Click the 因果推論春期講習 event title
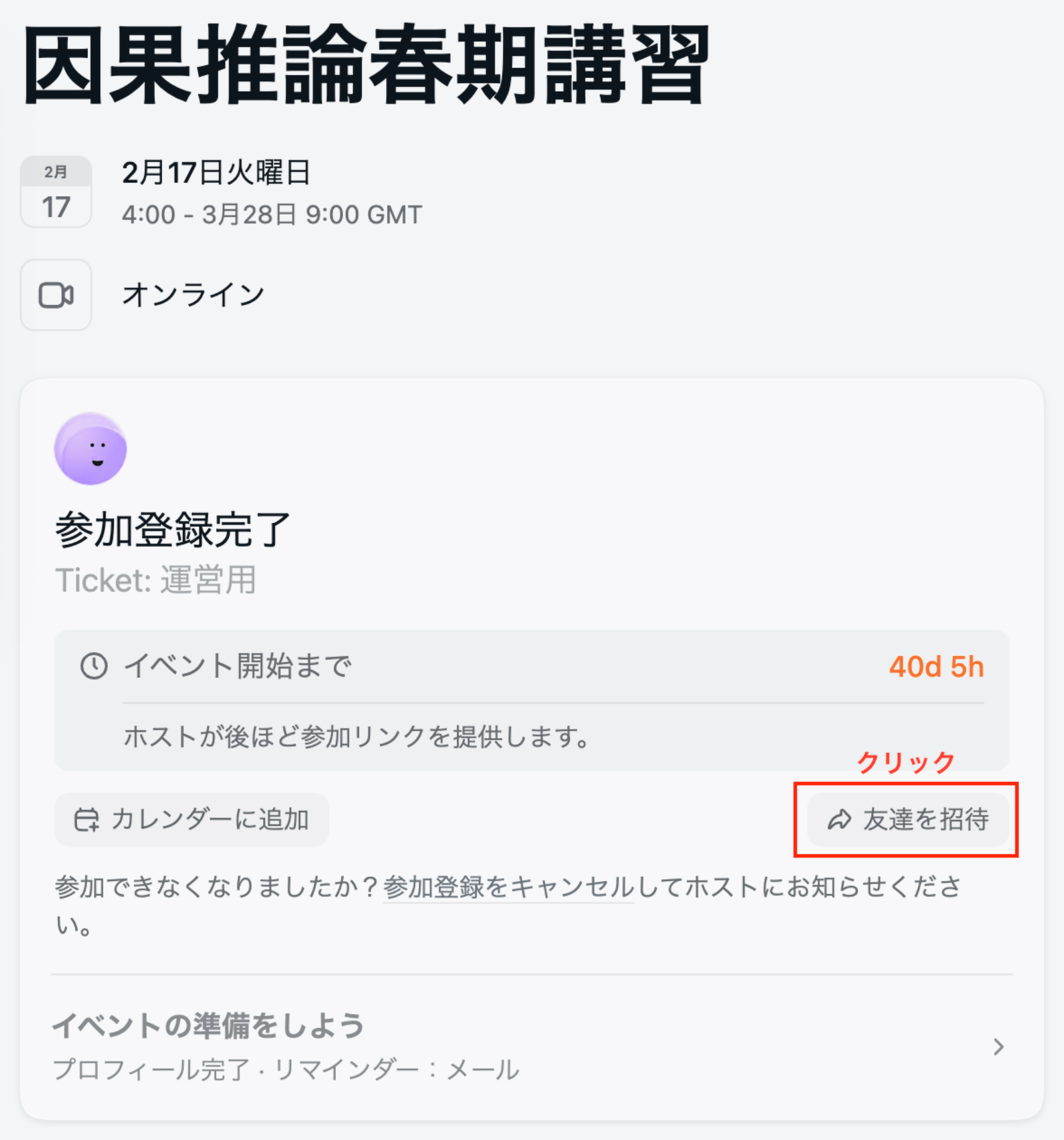This screenshot has width=1064, height=1140. pyautogui.click(x=366, y=65)
